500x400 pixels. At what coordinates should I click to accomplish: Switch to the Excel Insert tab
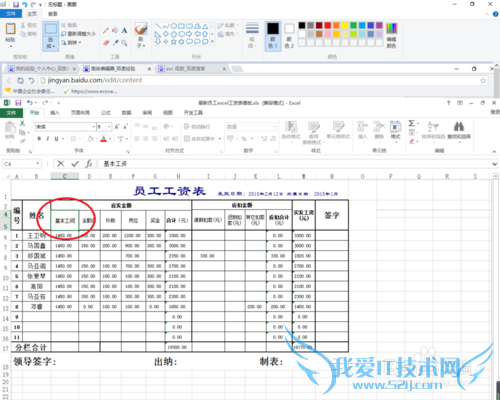tap(55, 113)
